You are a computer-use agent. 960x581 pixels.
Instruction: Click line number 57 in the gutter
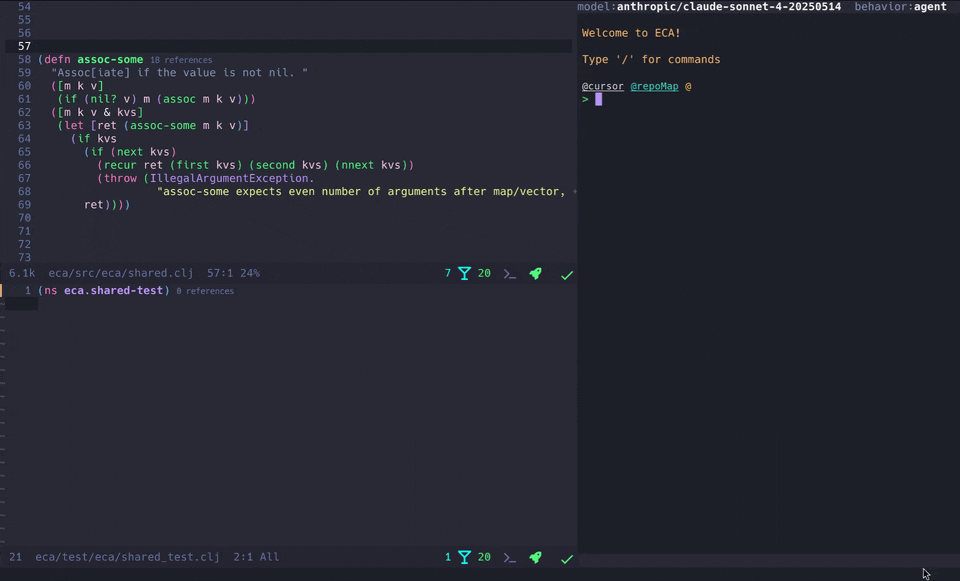(24, 47)
